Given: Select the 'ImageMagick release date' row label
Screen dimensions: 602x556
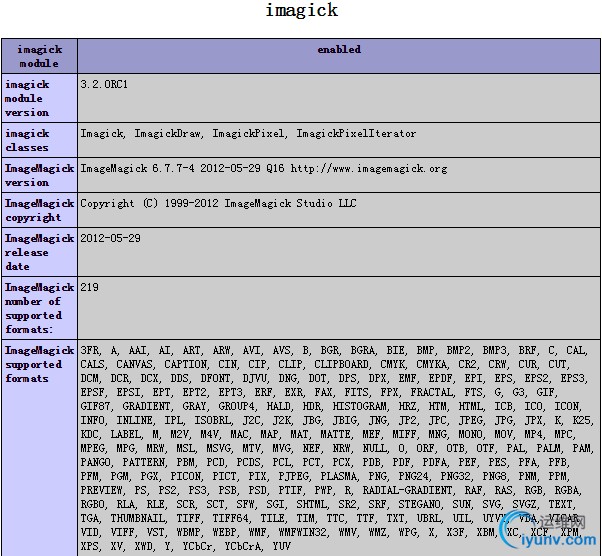Looking at the screenshot, I should [x=39, y=252].
